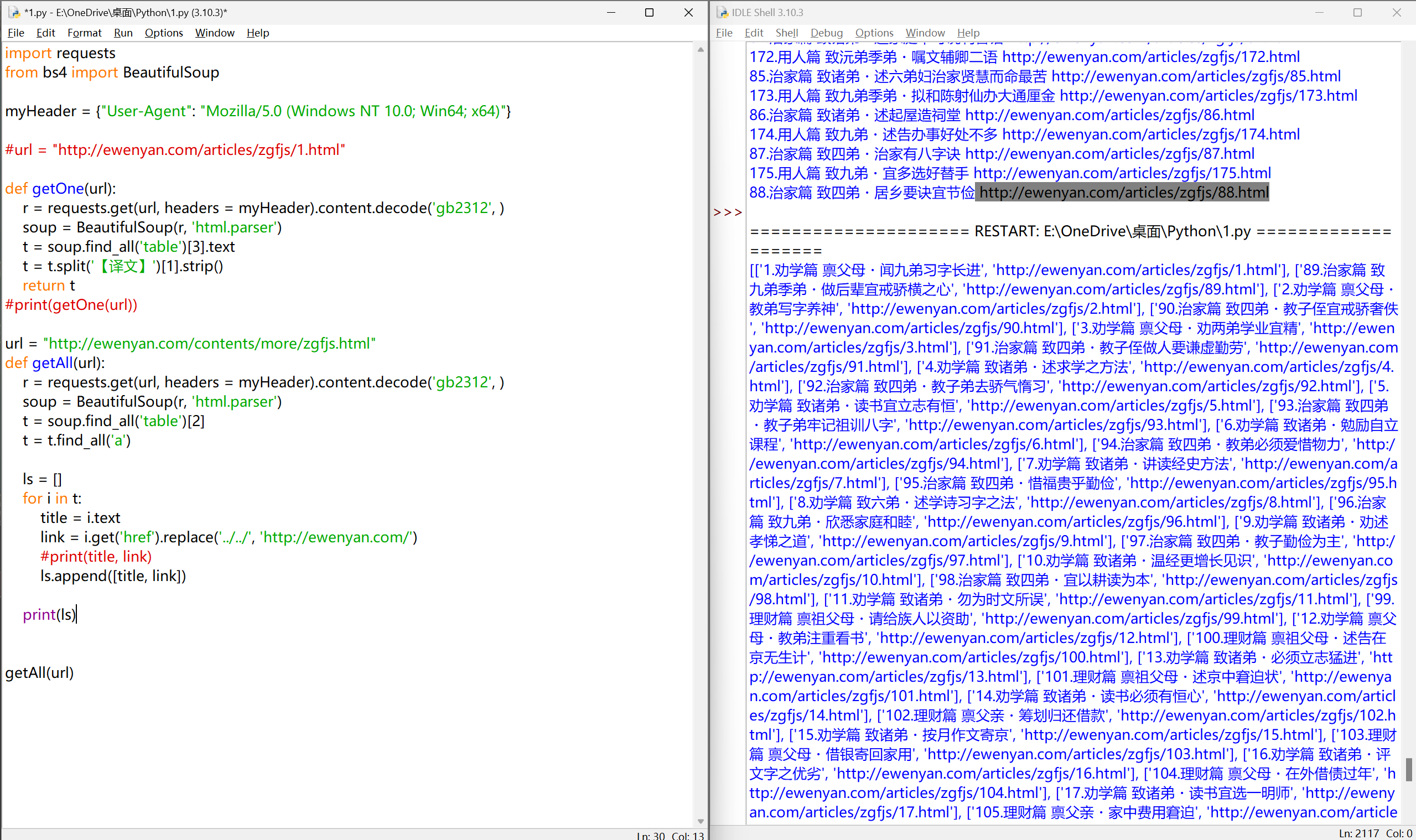This screenshot has width=1416, height=840.
Task: Open the Format menu in the editor
Action: [84, 33]
